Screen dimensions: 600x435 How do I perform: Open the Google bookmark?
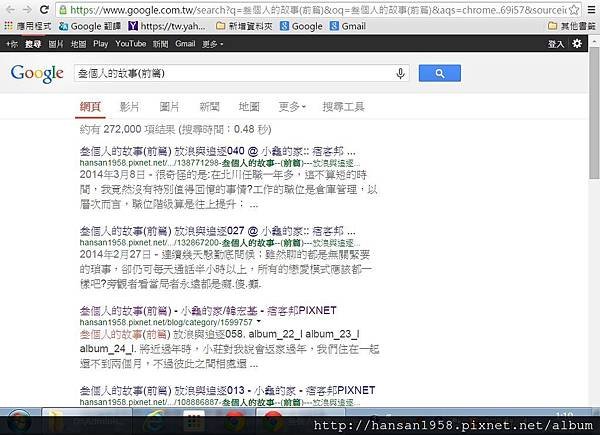coord(302,26)
